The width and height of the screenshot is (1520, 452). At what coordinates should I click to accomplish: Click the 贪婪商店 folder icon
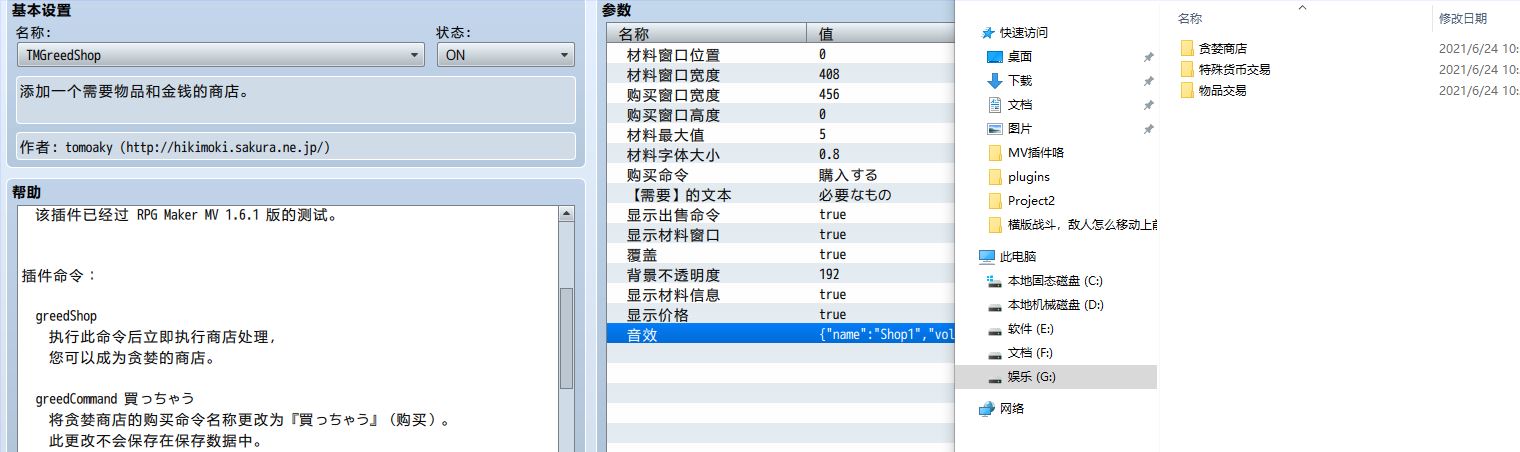[1187, 48]
